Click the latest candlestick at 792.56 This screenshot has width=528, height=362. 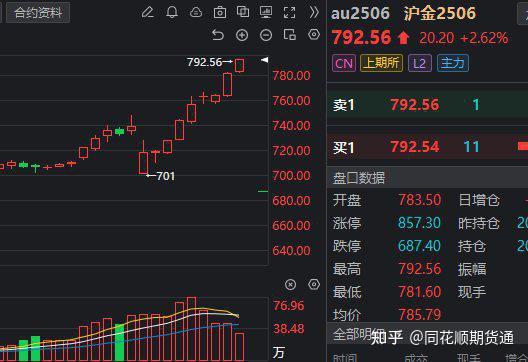point(239,65)
